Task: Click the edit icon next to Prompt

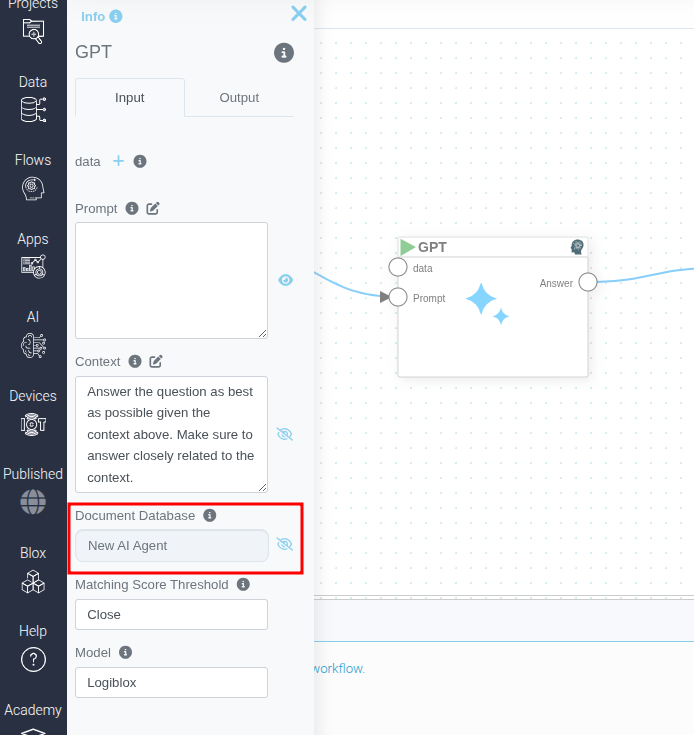Action: pyautogui.click(x=153, y=209)
